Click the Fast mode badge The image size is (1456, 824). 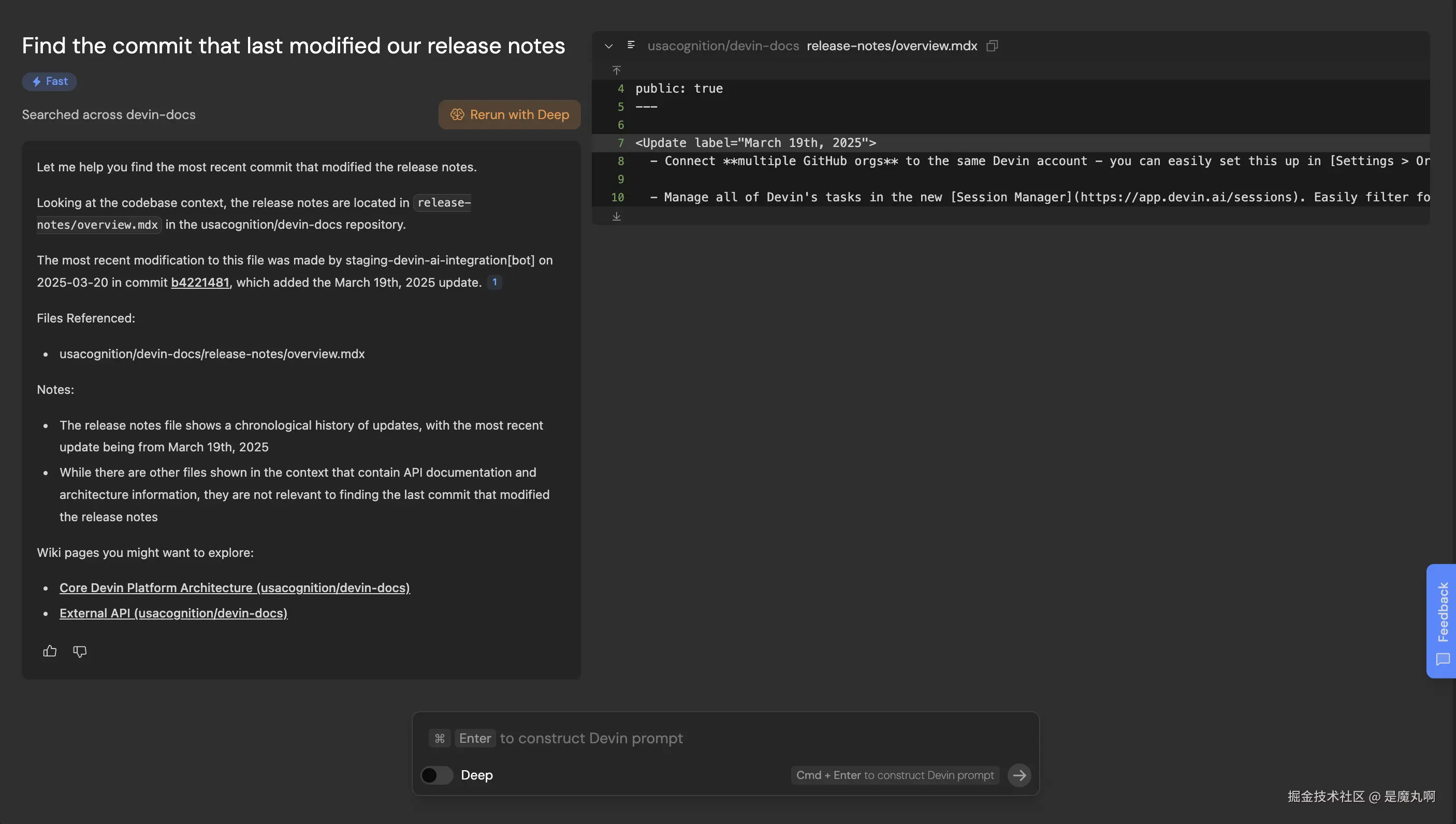pos(49,81)
